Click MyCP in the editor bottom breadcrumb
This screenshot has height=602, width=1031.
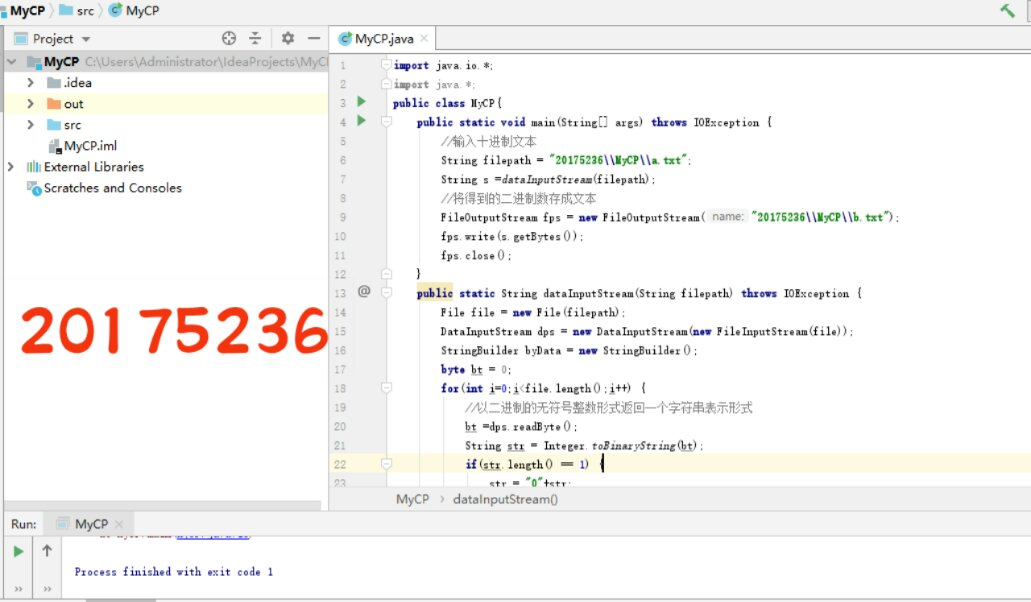click(x=412, y=499)
